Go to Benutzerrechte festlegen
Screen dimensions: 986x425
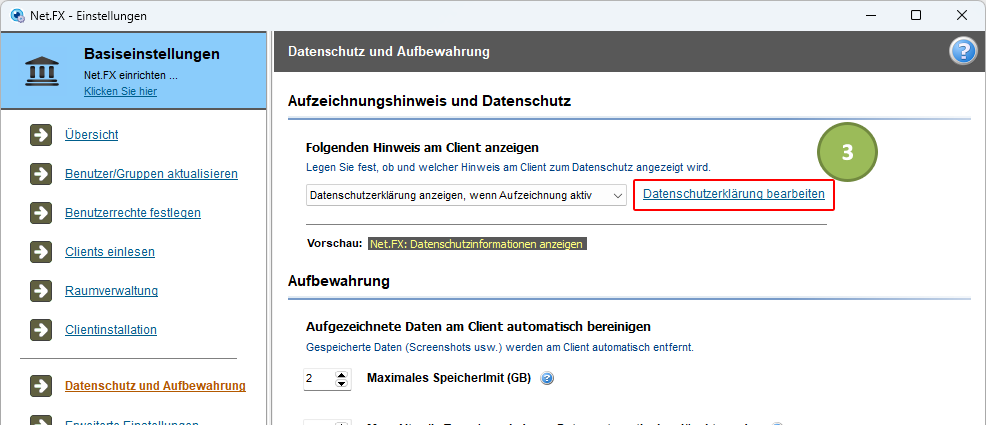133,212
